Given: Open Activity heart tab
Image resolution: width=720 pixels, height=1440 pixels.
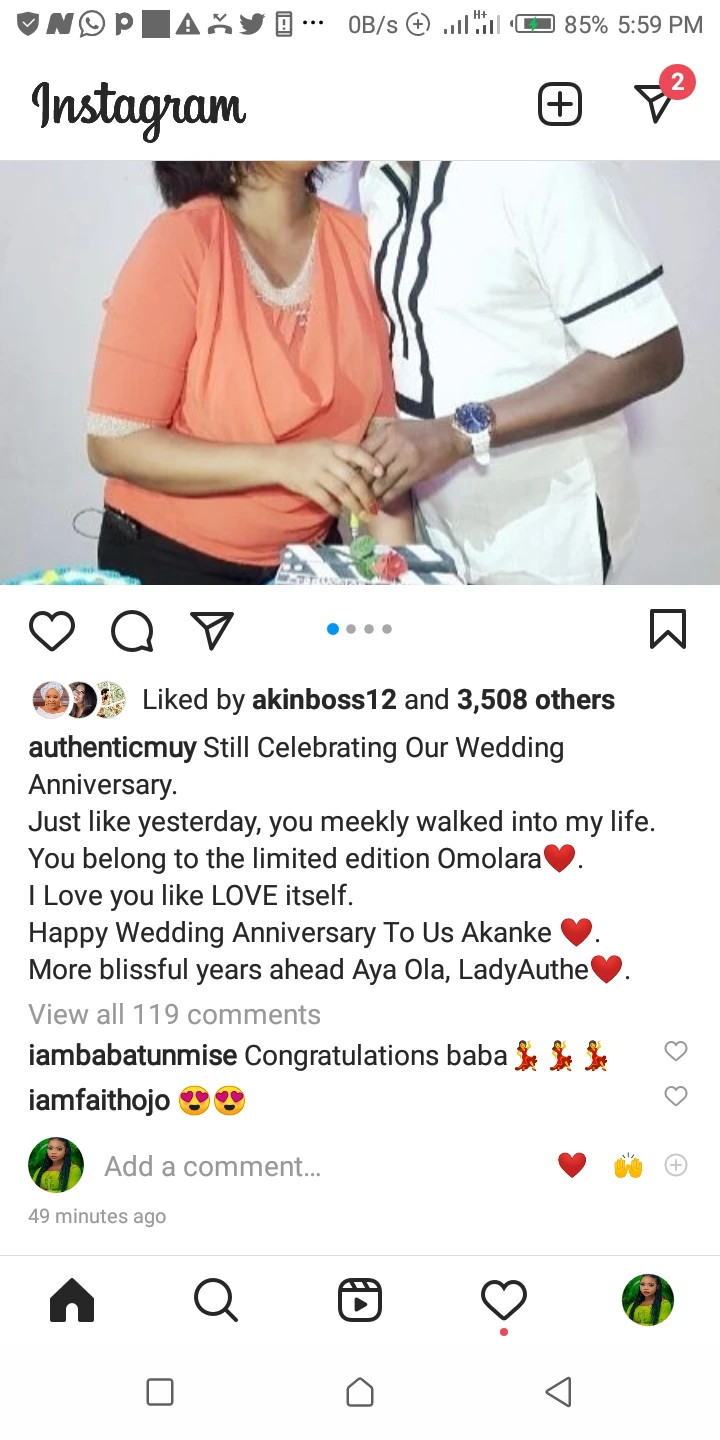Looking at the screenshot, I should (504, 1300).
